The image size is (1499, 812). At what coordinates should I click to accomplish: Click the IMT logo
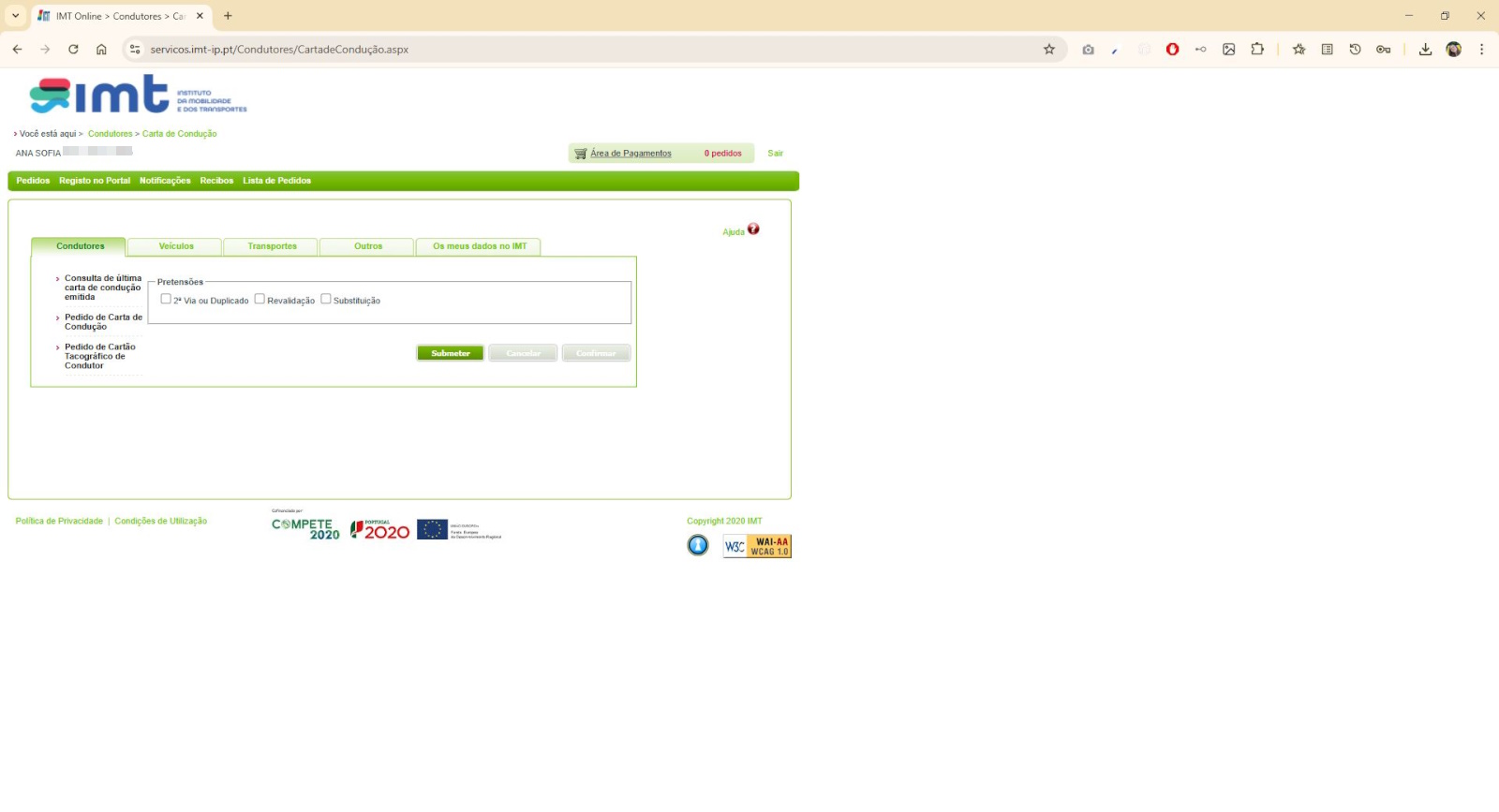(138, 95)
